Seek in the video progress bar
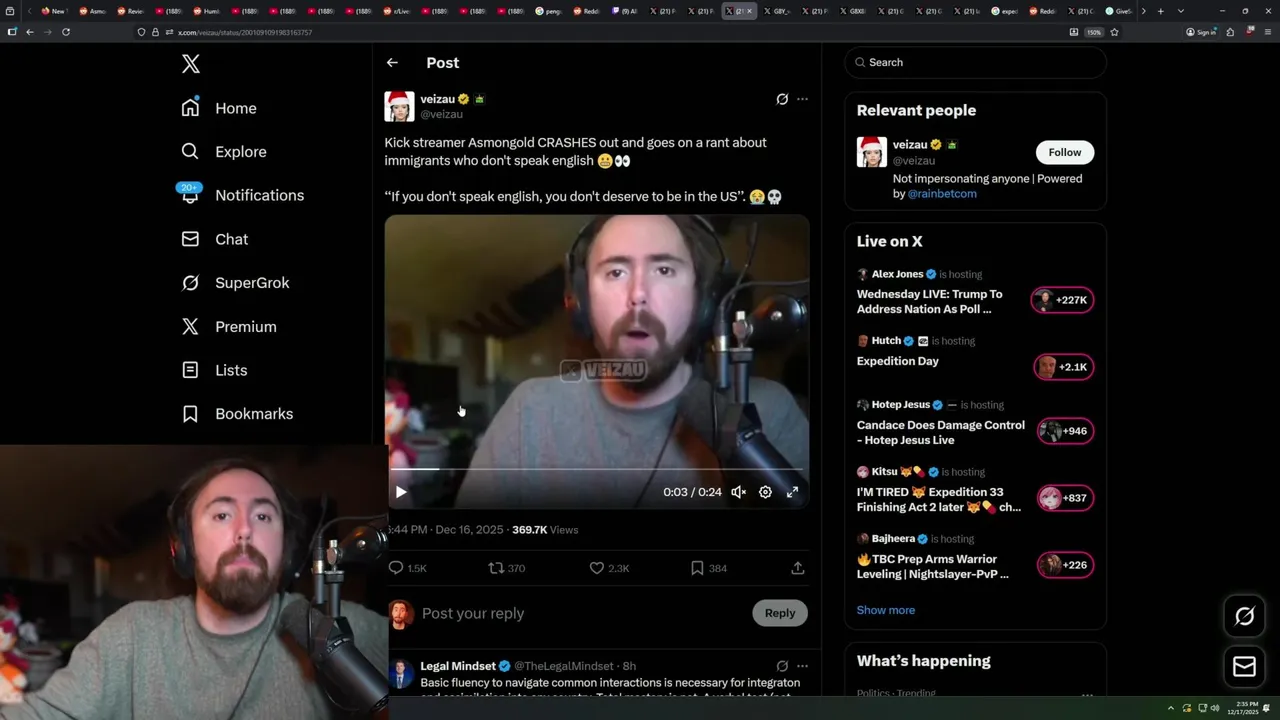 pos(596,468)
